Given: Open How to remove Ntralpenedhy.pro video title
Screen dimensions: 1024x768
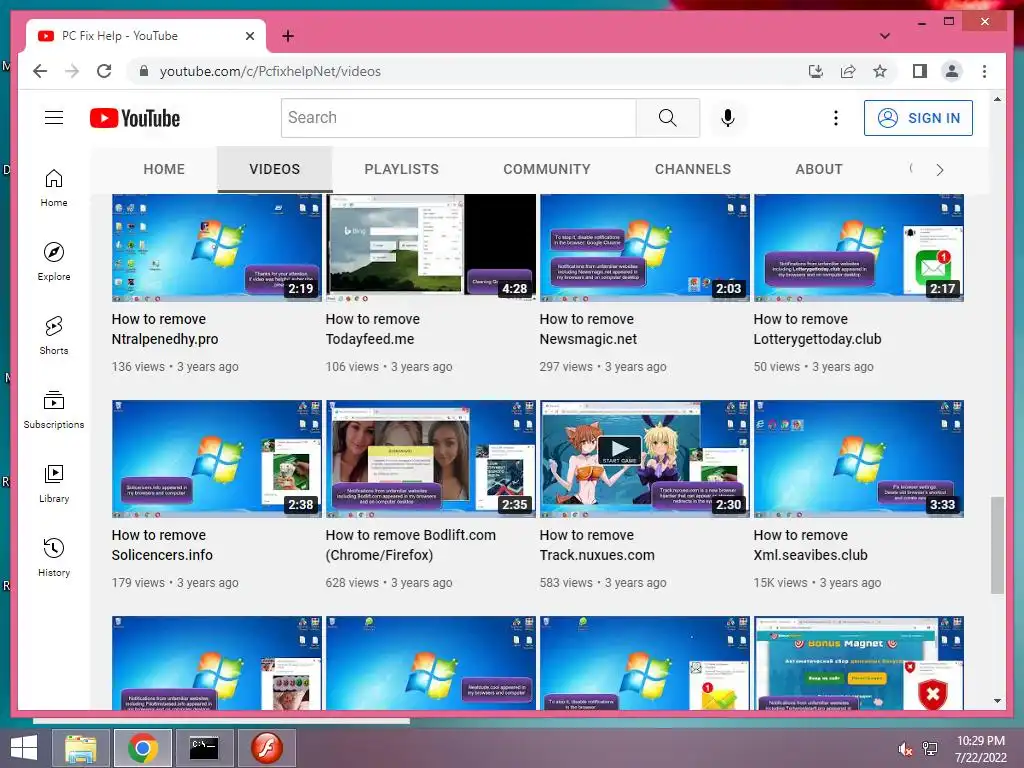Looking at the screenshot, I should tap(165, 329).
